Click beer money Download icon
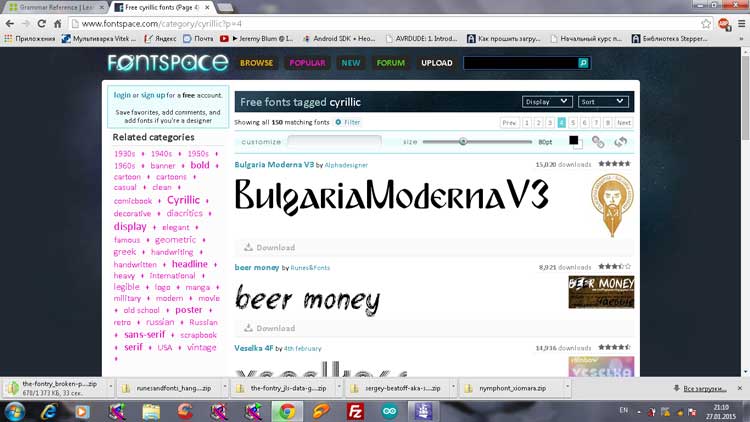The width and height of the screenshot is (750, 422). click(248, 328)
